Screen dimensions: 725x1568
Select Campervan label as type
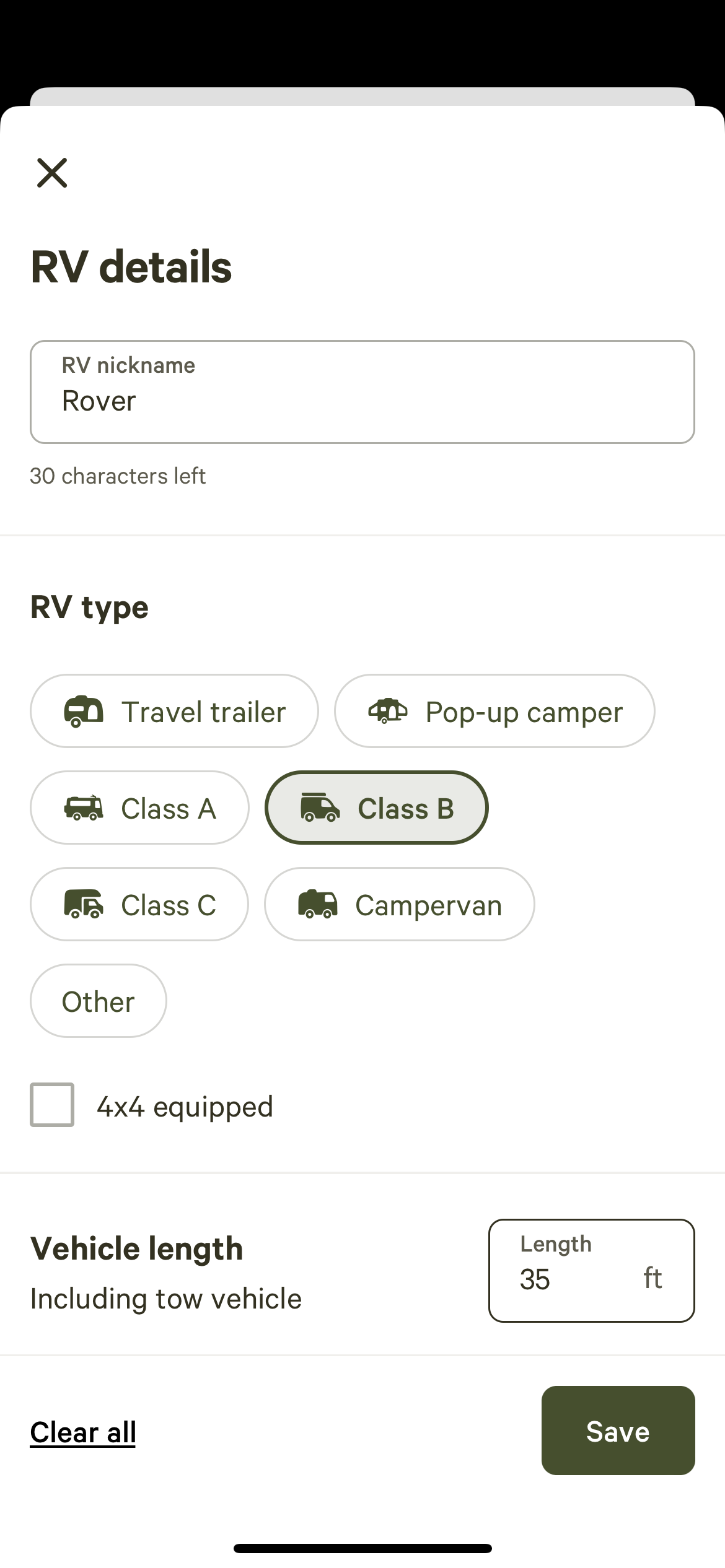[x=428, y=906]
